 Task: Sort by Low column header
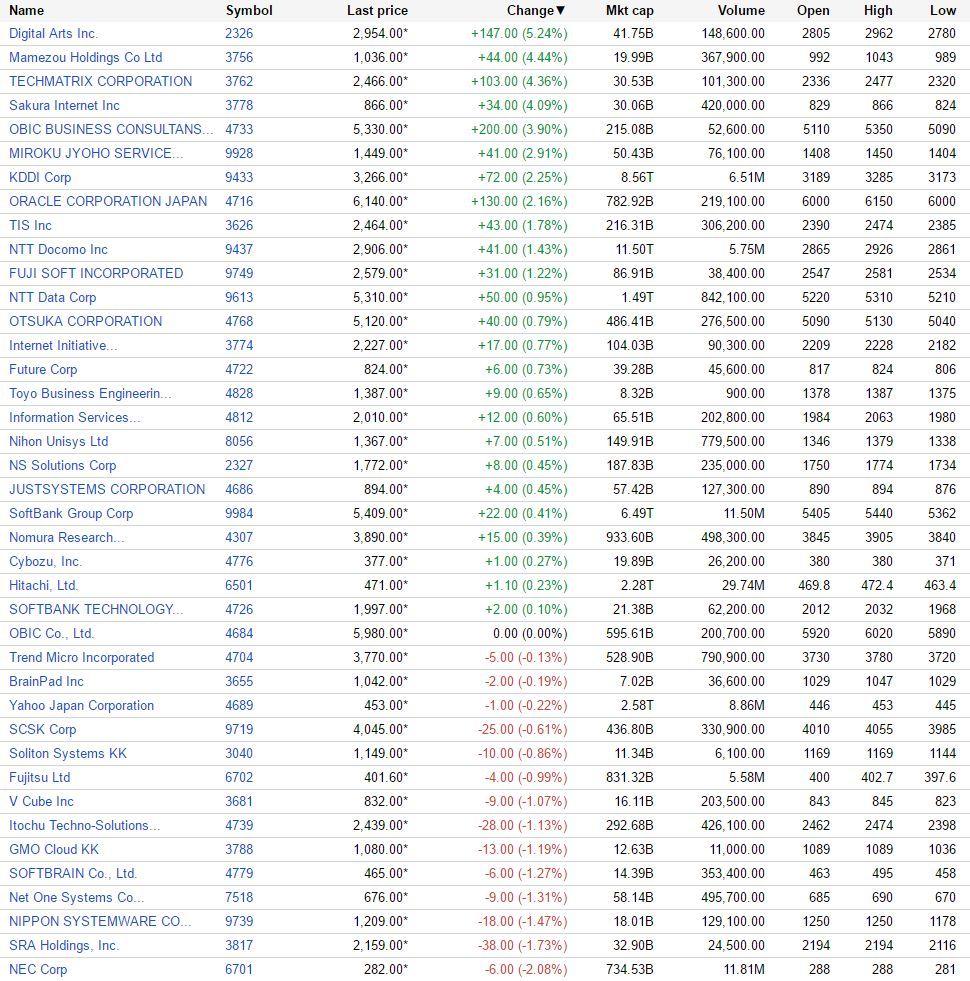943,10
